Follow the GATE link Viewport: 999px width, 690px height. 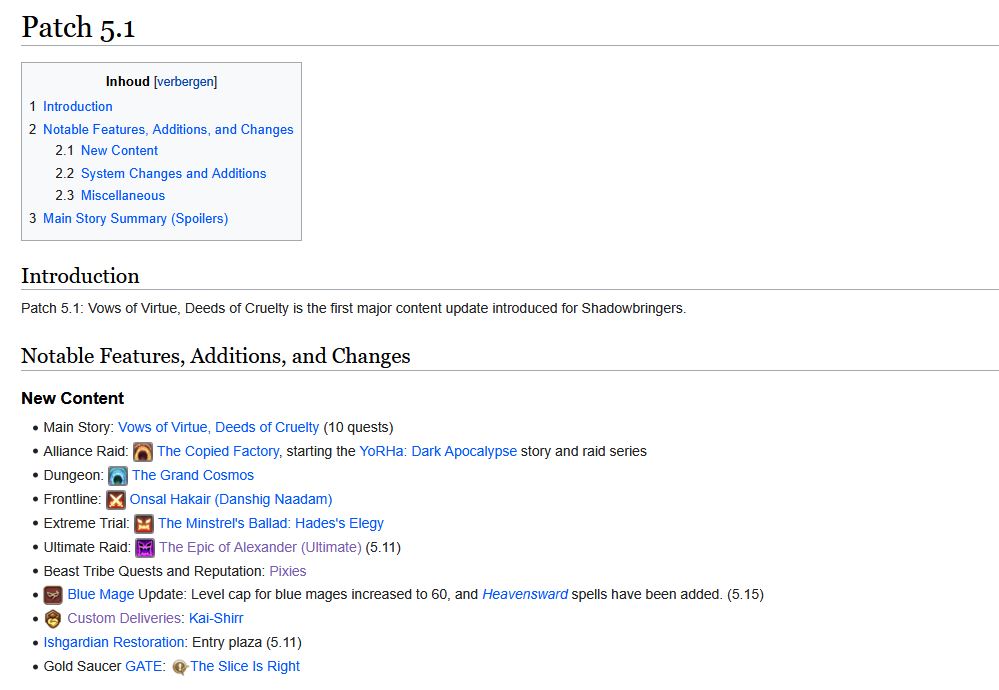point(143,666)
